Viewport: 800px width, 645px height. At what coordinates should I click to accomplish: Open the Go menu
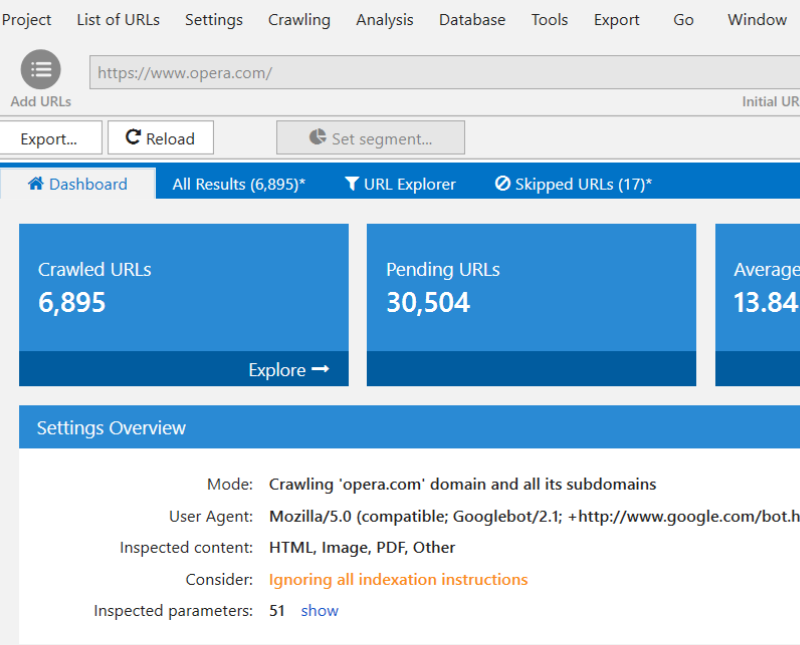[x=683, y=20]
